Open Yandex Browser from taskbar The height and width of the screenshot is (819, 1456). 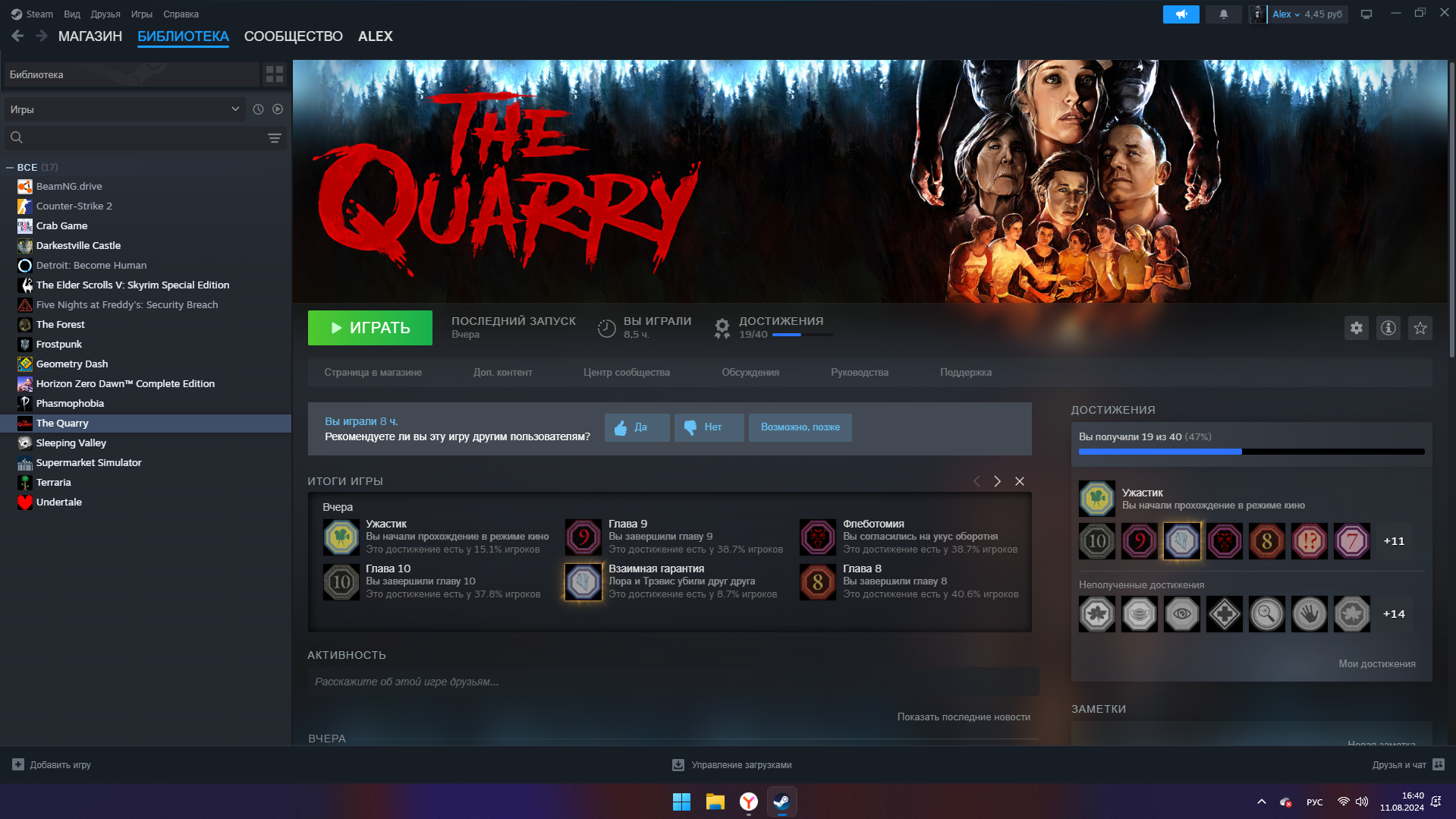(748, 802)
